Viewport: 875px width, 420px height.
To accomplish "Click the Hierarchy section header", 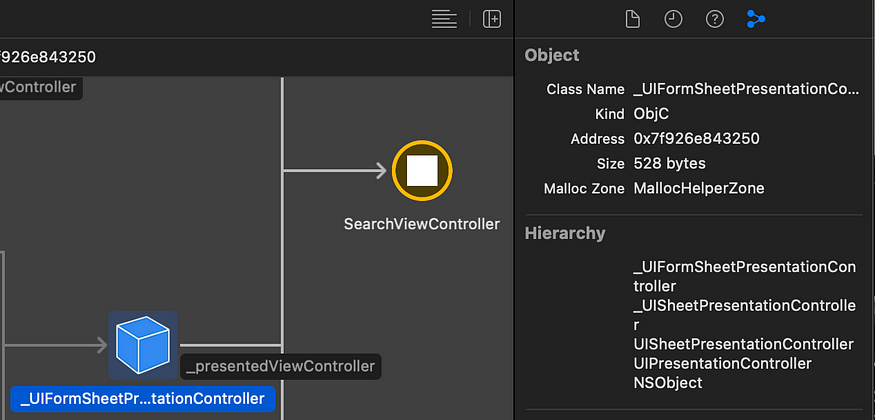I will (565, 233).
